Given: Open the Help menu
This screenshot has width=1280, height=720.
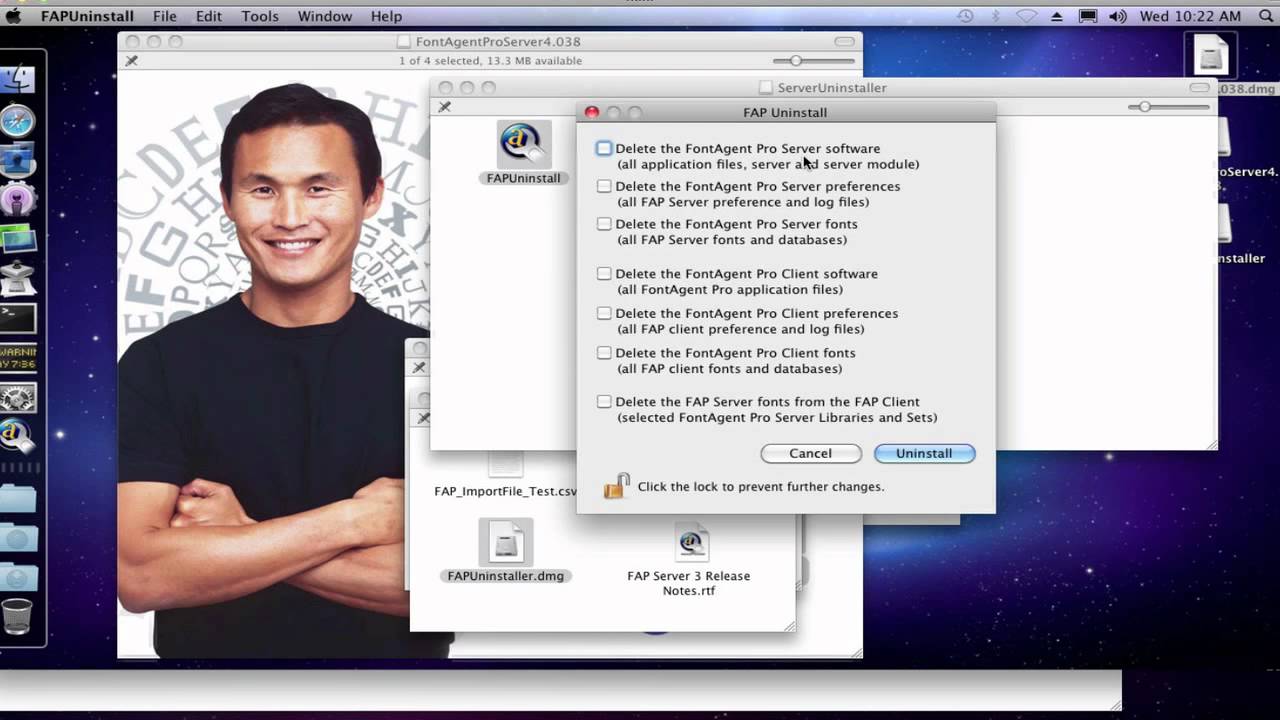Looking at the screenshot, I should point(386,16).
